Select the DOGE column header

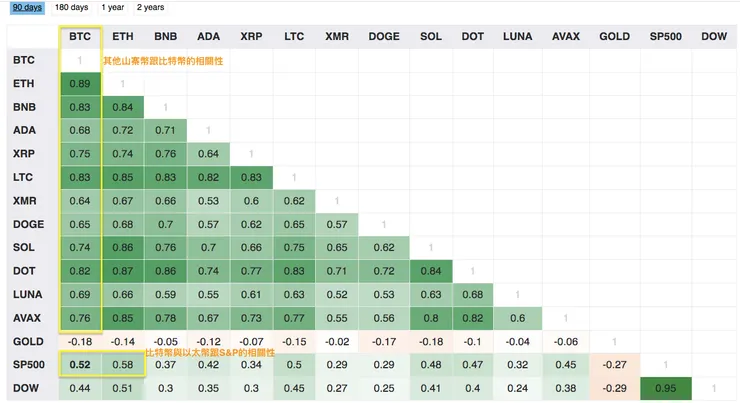384,37
